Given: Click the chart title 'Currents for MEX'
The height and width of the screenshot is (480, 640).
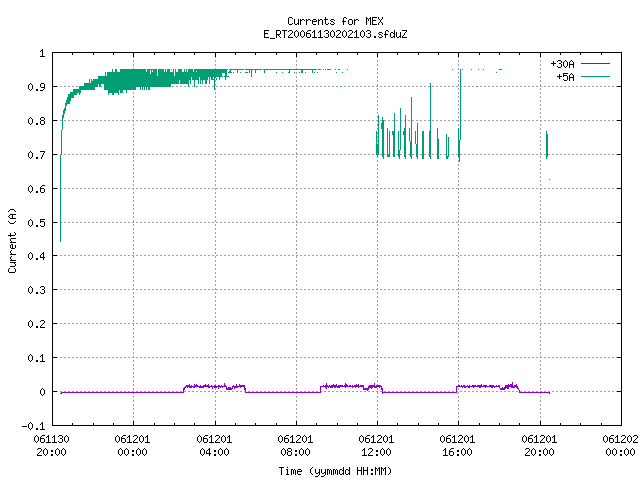Looking at the screenshot, I should pyautogui.click(x=335, y=21).
